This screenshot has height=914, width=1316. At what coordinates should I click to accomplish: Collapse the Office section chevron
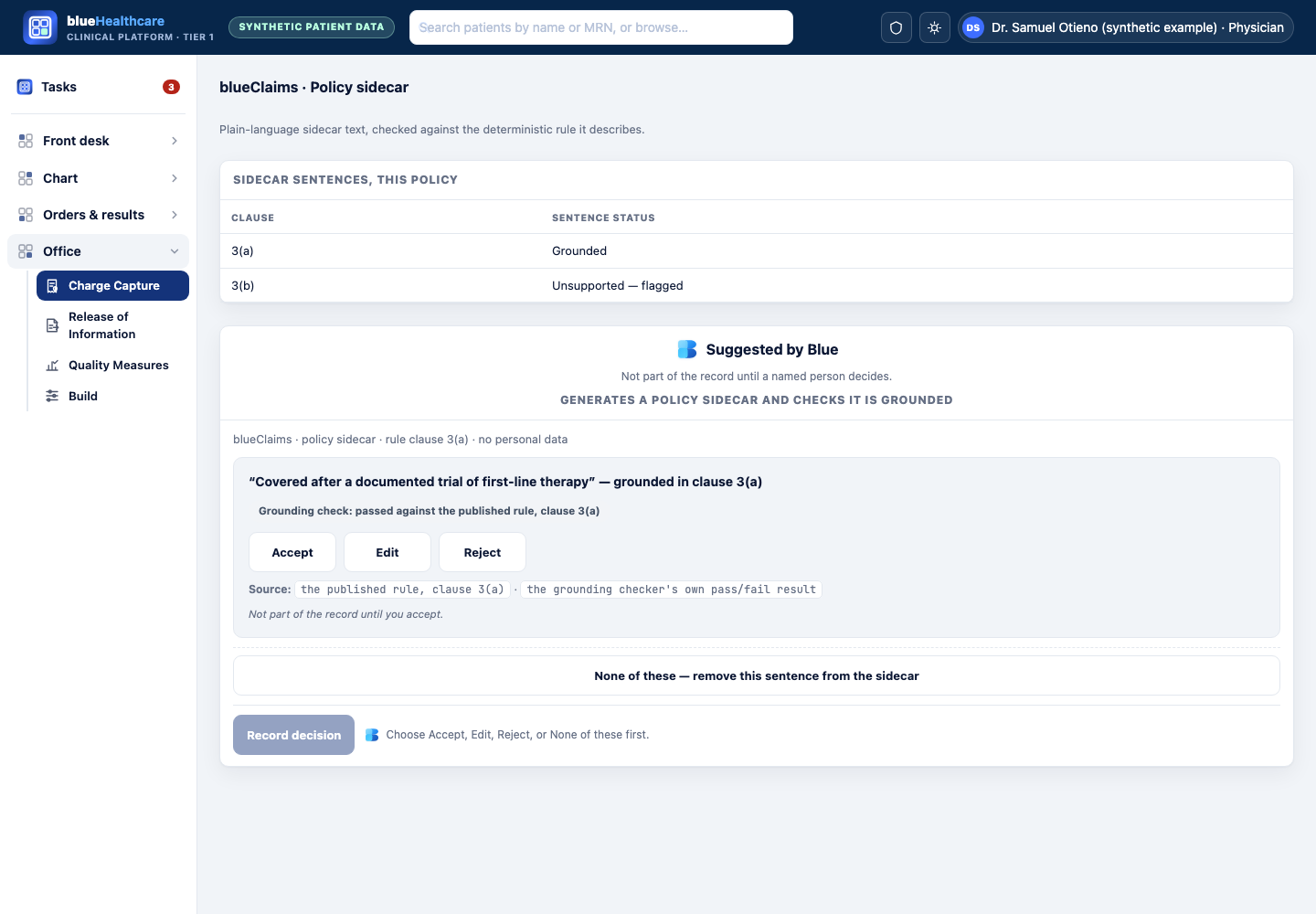pos(175,251)
